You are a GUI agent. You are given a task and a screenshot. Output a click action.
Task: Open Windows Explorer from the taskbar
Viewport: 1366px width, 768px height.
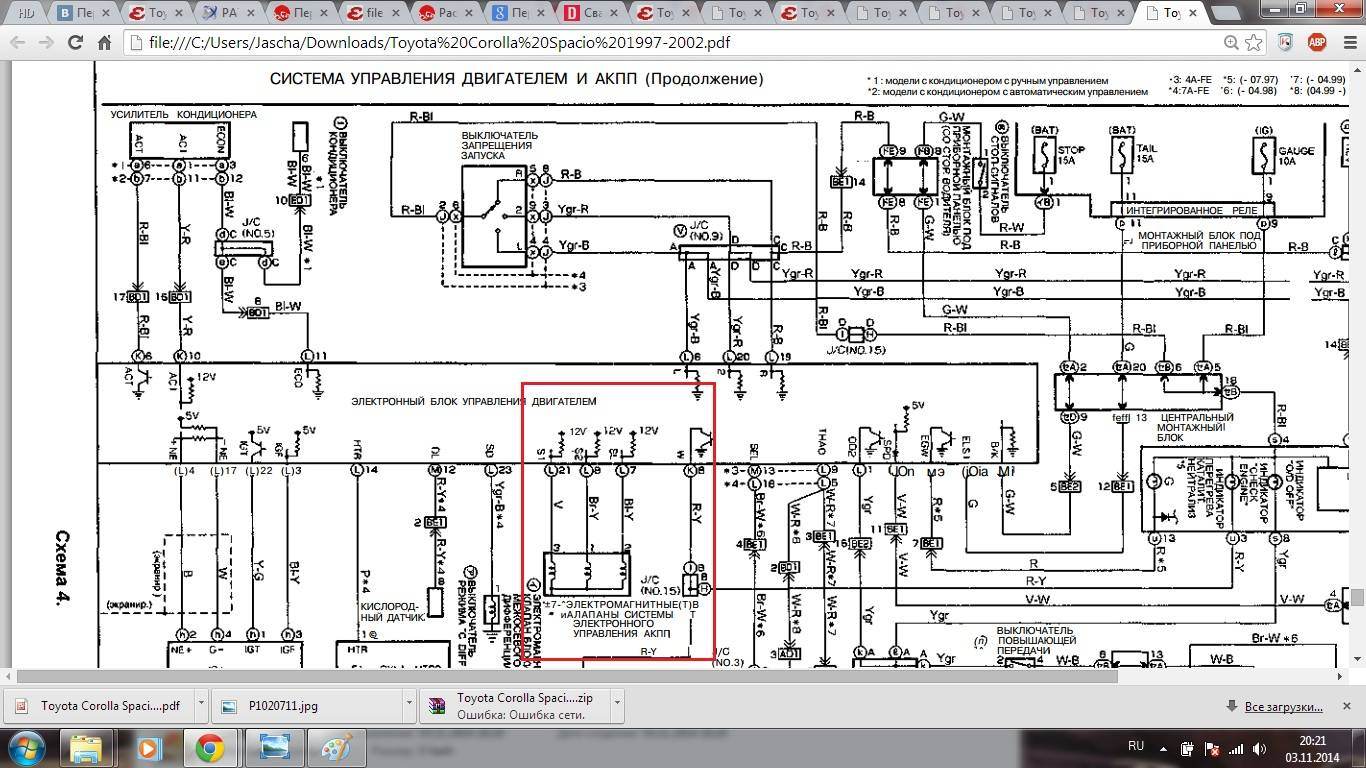tap(87, 747)
